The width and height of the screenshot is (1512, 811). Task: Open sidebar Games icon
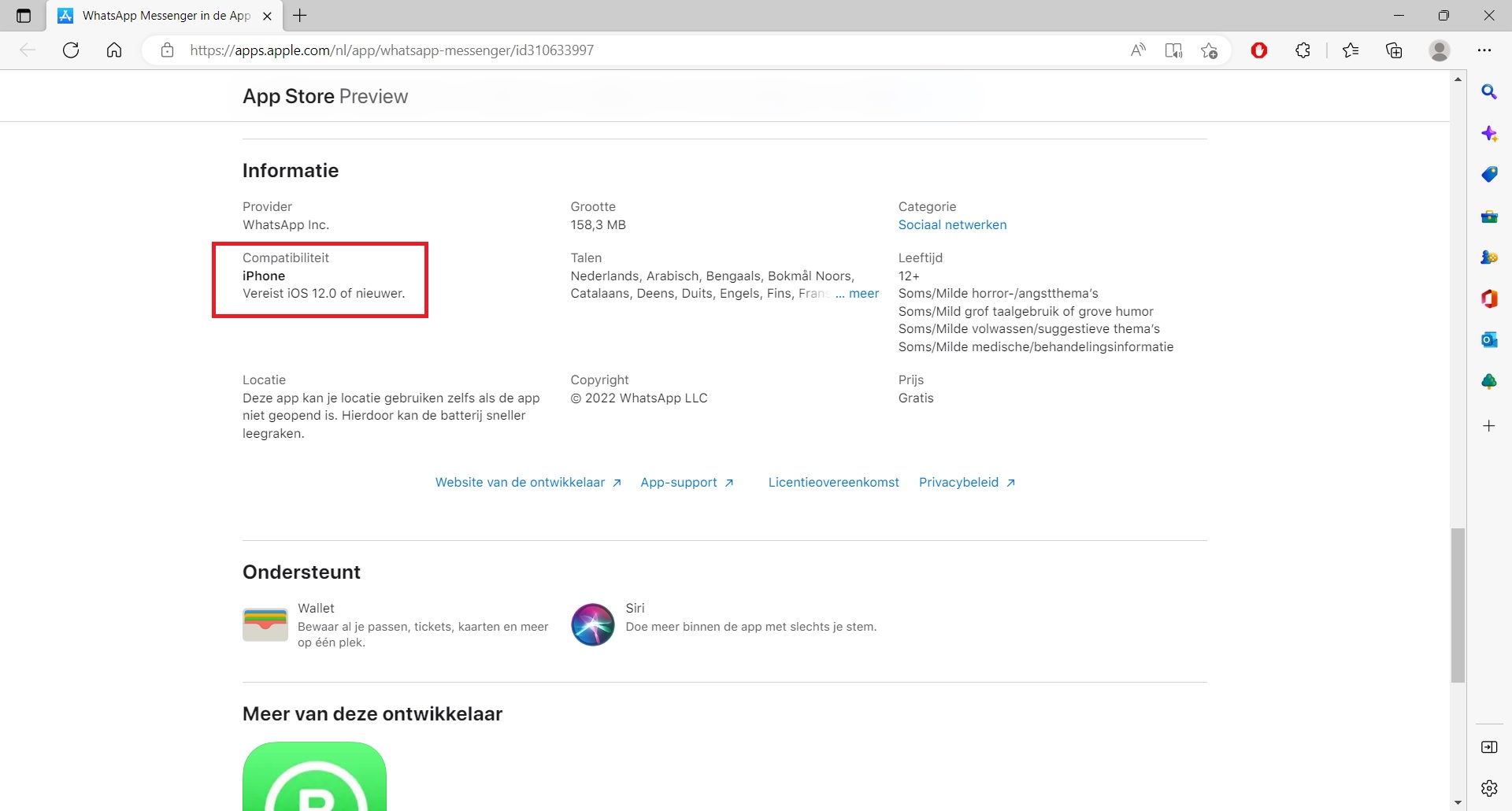click(1489, 257)
